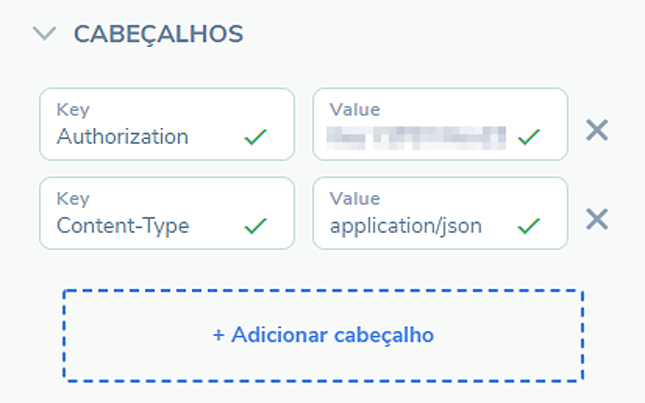The height and width of the screenshot is (403, 645).
Task: Click green checkmark next to Content-Type
Action: click(x=256, y=226)
